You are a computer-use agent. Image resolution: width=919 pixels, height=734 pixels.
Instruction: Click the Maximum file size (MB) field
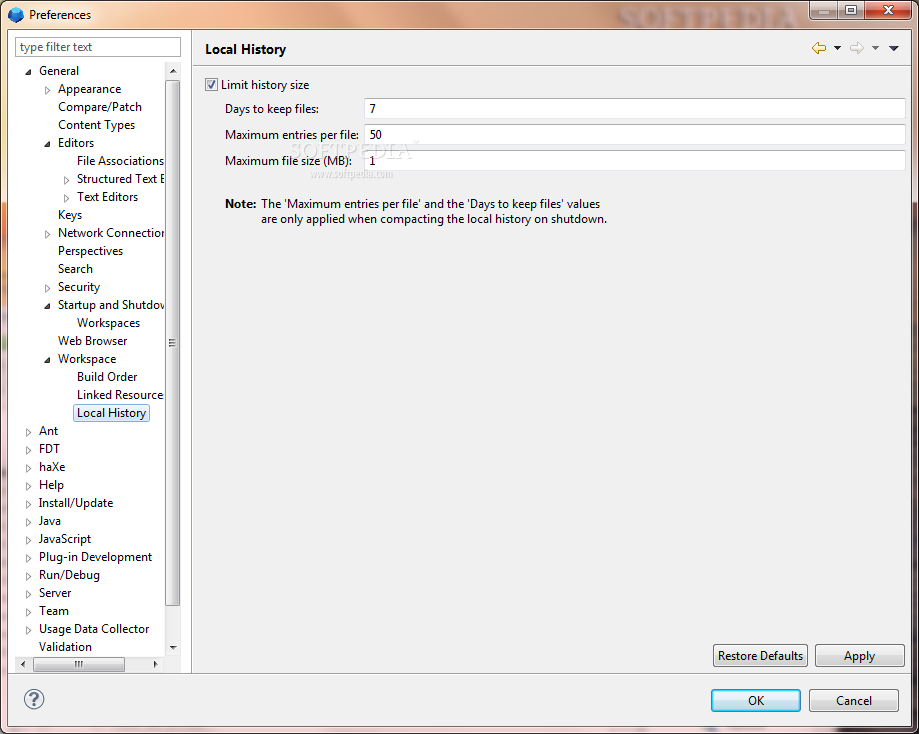tap(635, 161)
